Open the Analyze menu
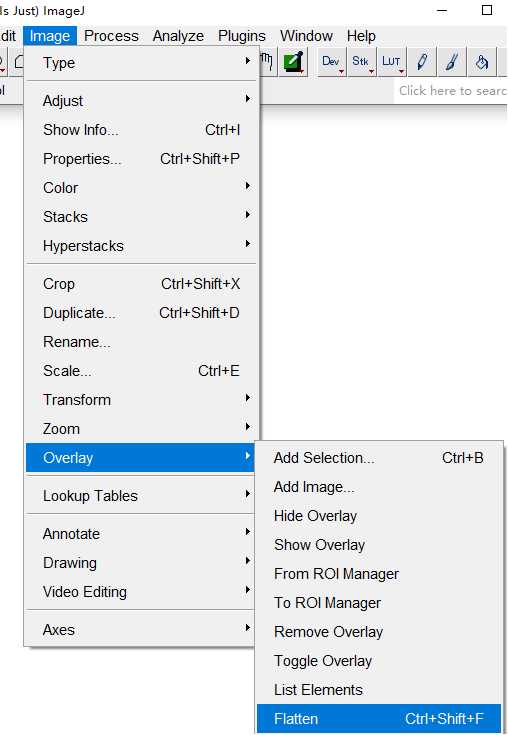508x735 pixels. click(x=178, y=36)
